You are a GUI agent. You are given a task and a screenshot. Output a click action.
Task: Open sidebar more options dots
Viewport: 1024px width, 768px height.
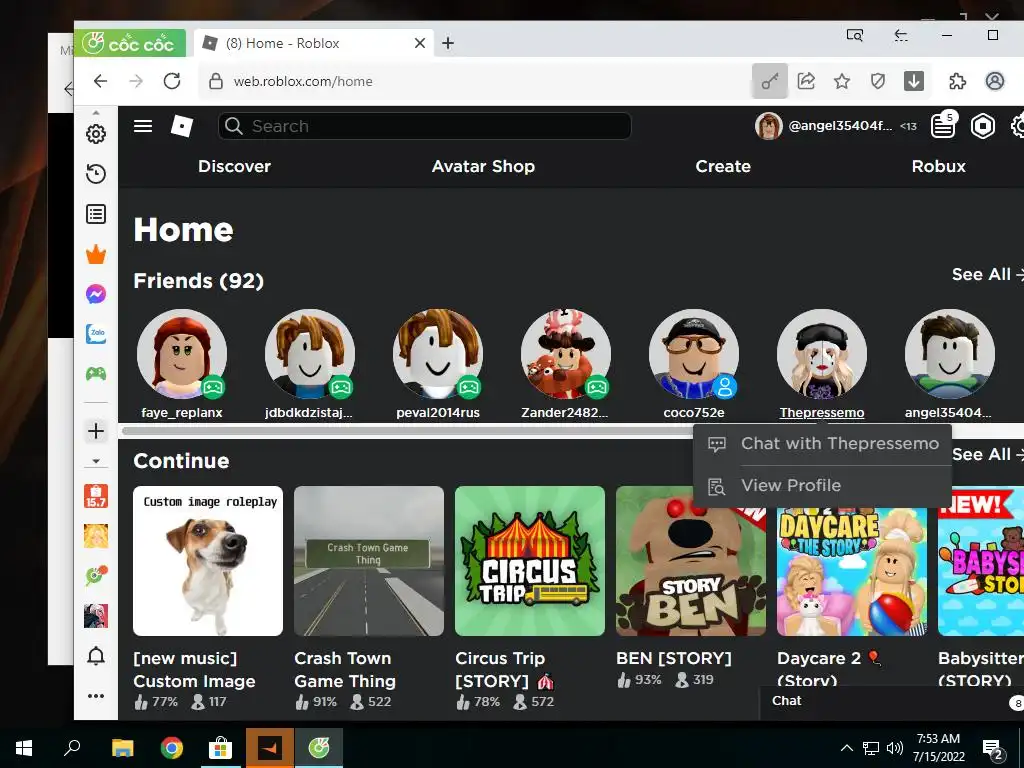click(96, 696)
